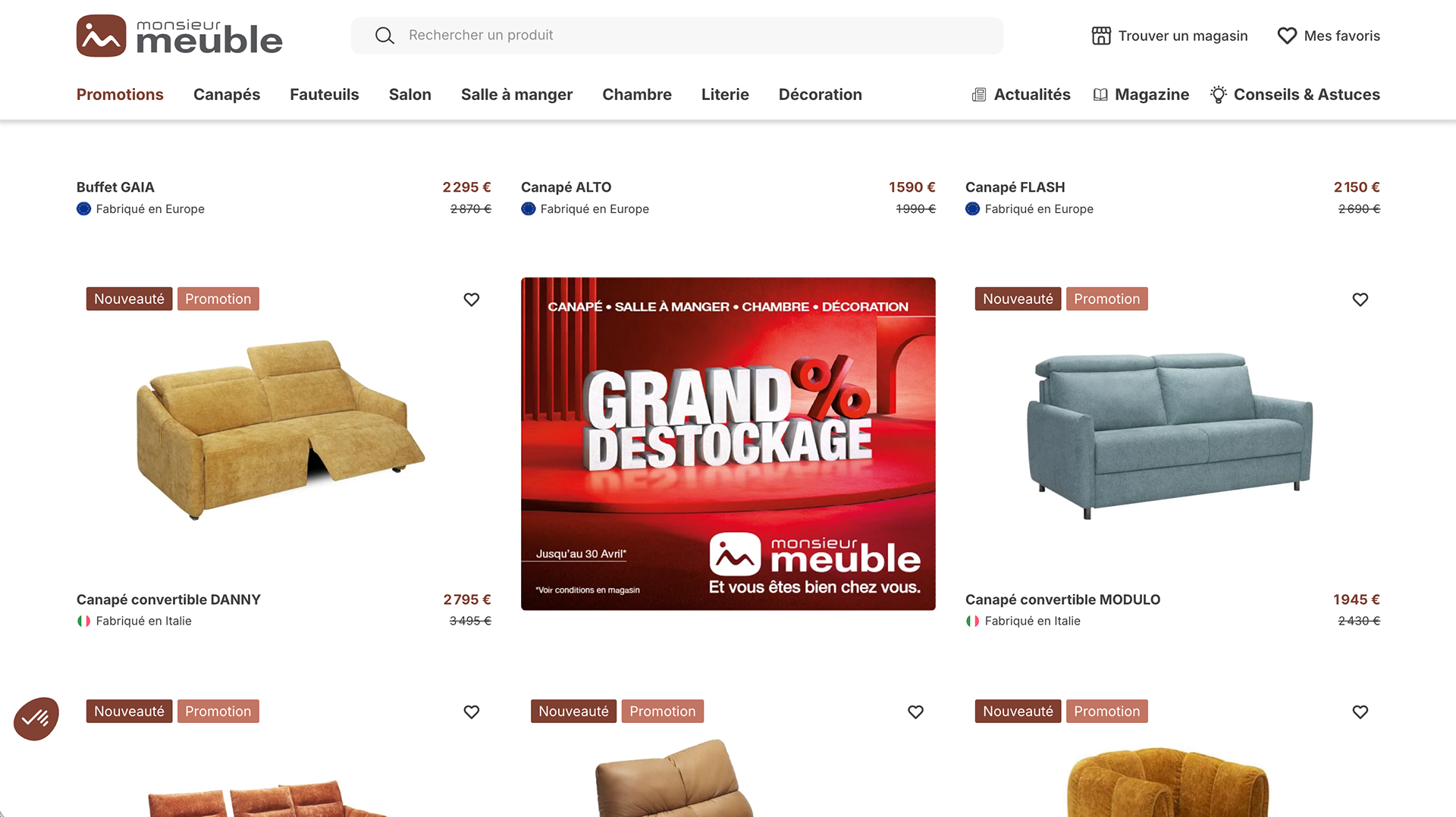Open Mes favoris heart icon
The width and height of the screenshot is (1456, 817).
point(1287,36)
